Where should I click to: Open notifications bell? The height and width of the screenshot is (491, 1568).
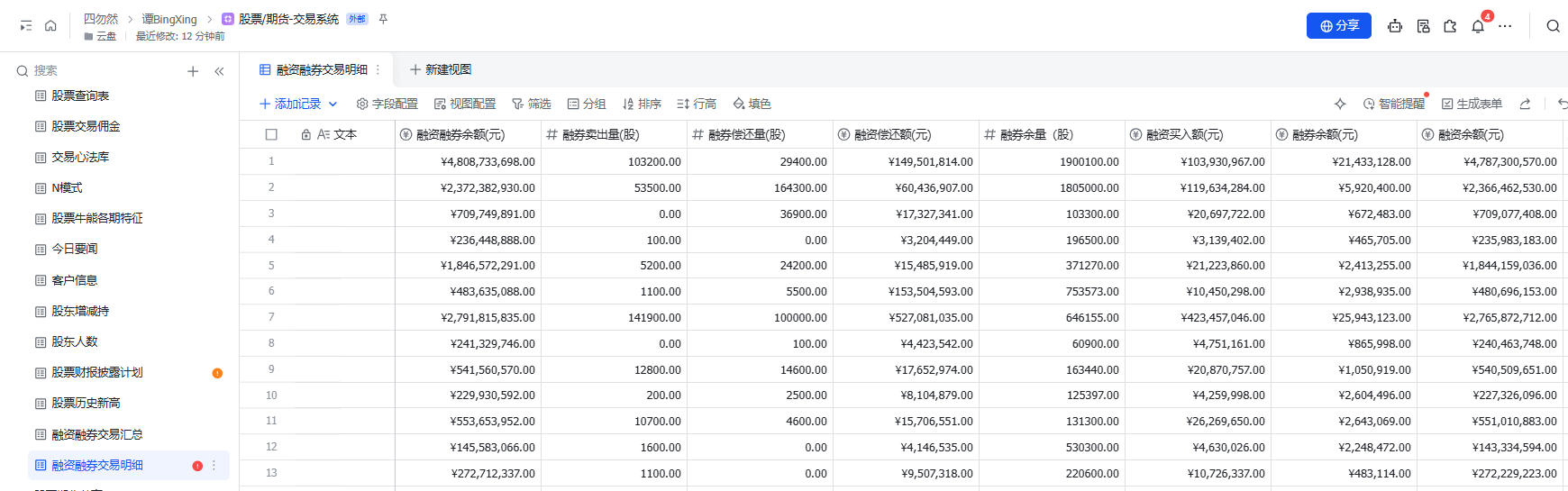(1478, 26)
